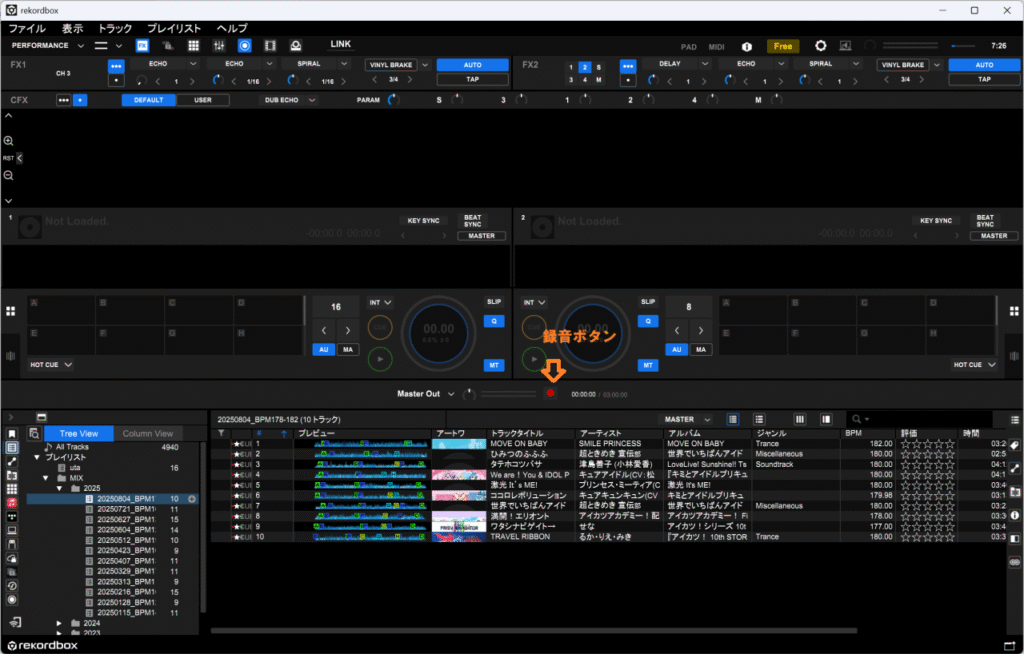
Task: Open the collection list icon in sidebar
Action: coord(12,448)
